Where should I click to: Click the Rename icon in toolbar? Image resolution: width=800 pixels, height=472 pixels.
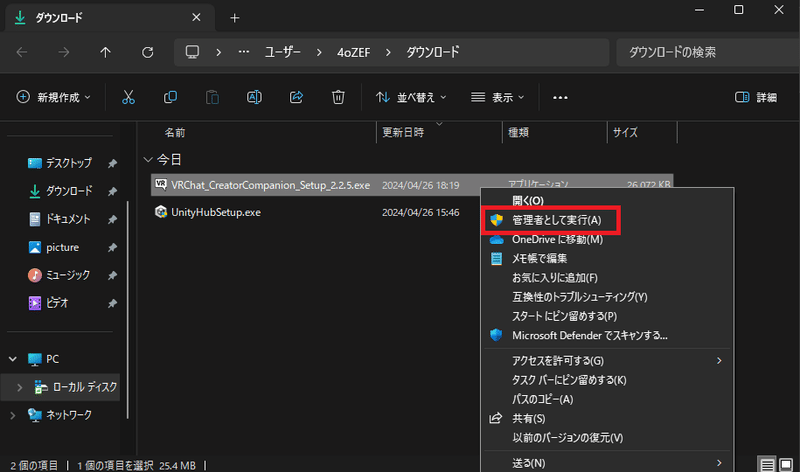coord(254,97)
